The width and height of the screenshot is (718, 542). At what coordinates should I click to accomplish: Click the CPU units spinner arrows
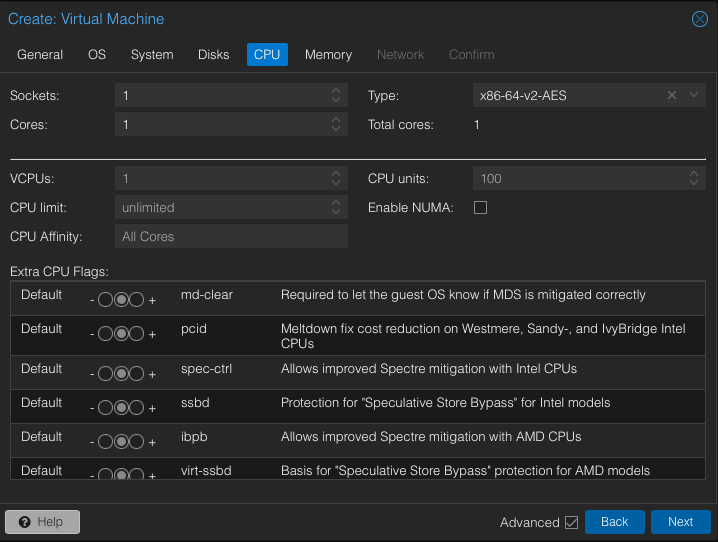point(695,178)
